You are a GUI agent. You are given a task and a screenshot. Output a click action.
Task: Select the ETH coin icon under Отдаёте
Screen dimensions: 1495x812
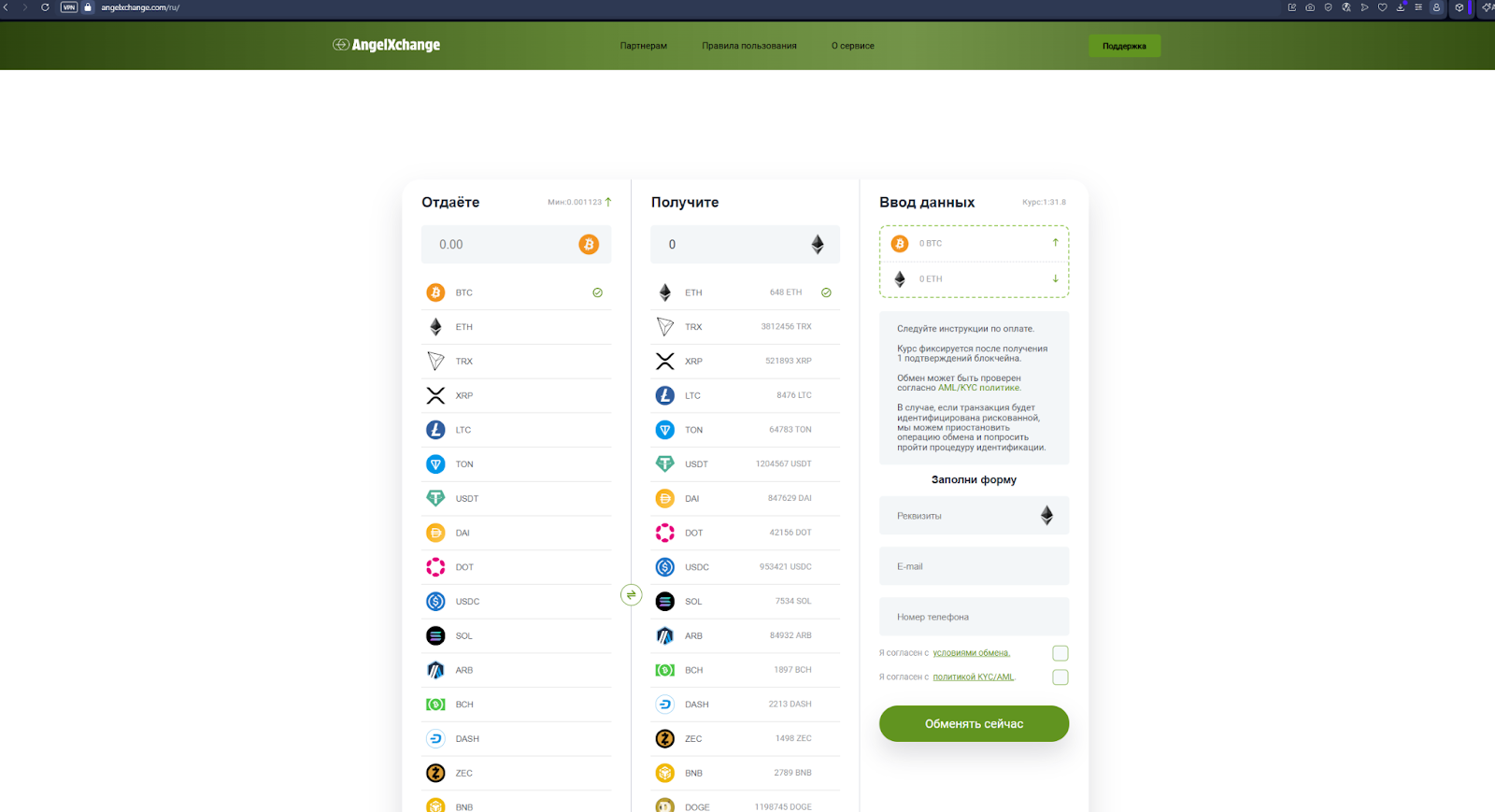(435, 327)
